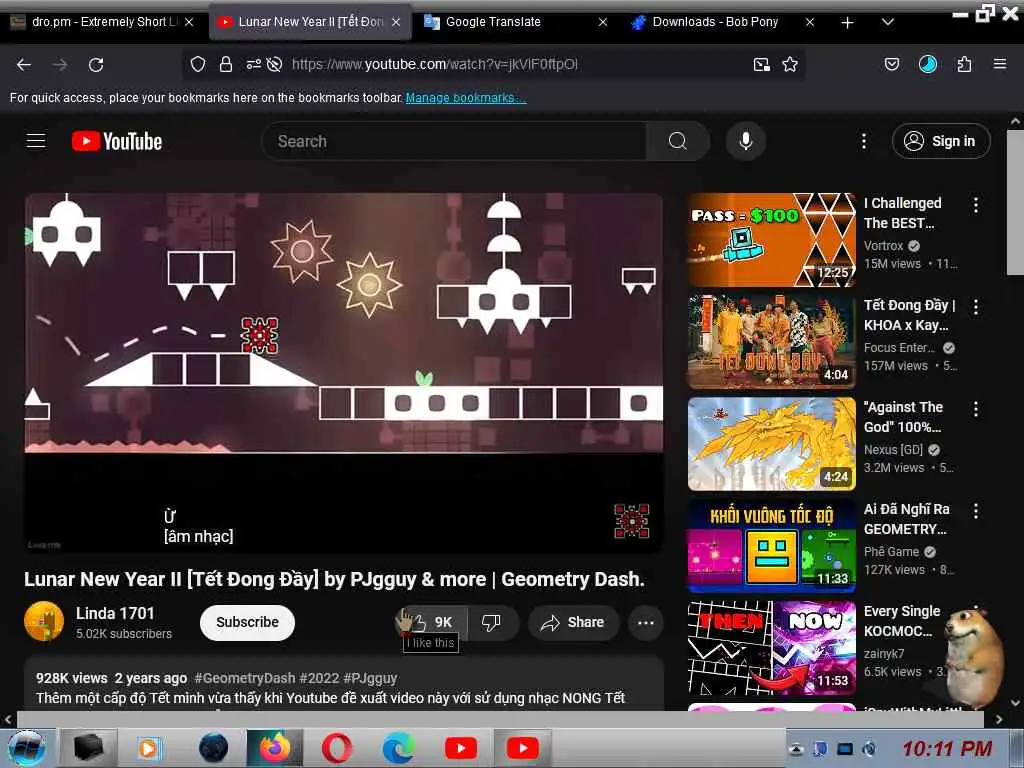The width and height of the screenshot is (1024, 768).
Task: Search by voice with microphone icon
Action: [x=746, y=141]
